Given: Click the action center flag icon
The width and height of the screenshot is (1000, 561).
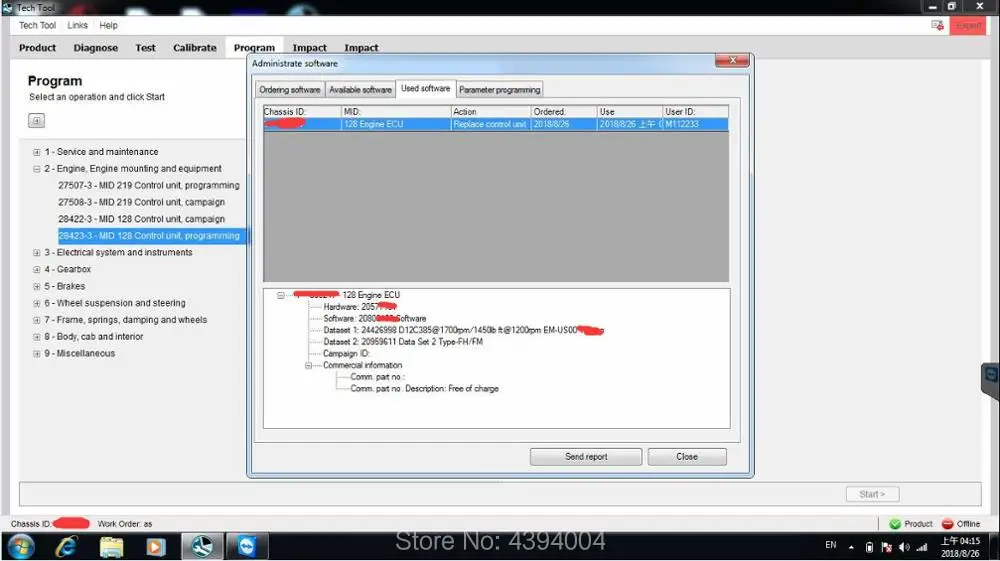Looking at the screenshot, I should tap(886, 547).
